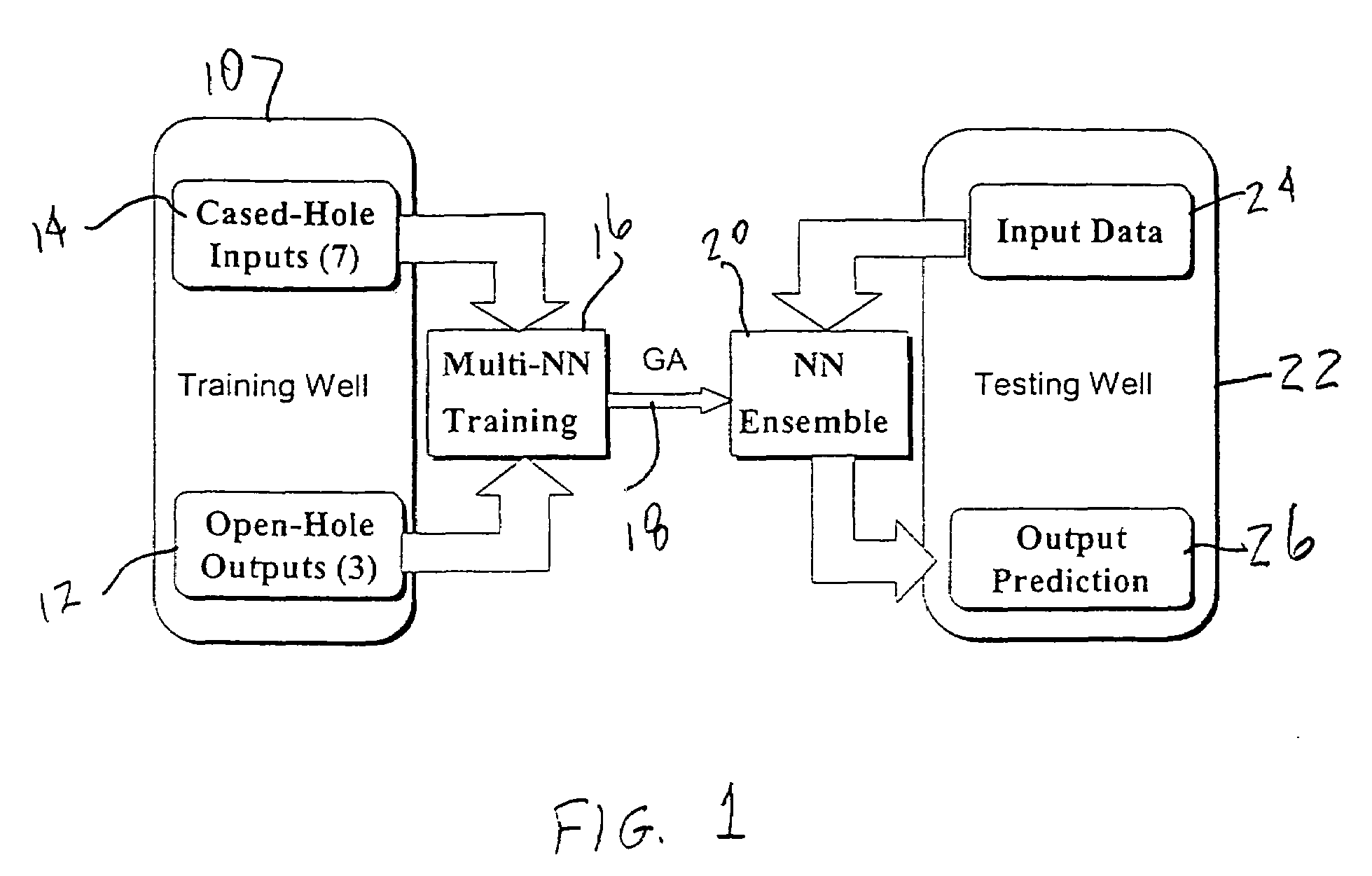Click the arrow from Open-Hole to Multi-NN
Screen dimensions: 1372x876
490,510
